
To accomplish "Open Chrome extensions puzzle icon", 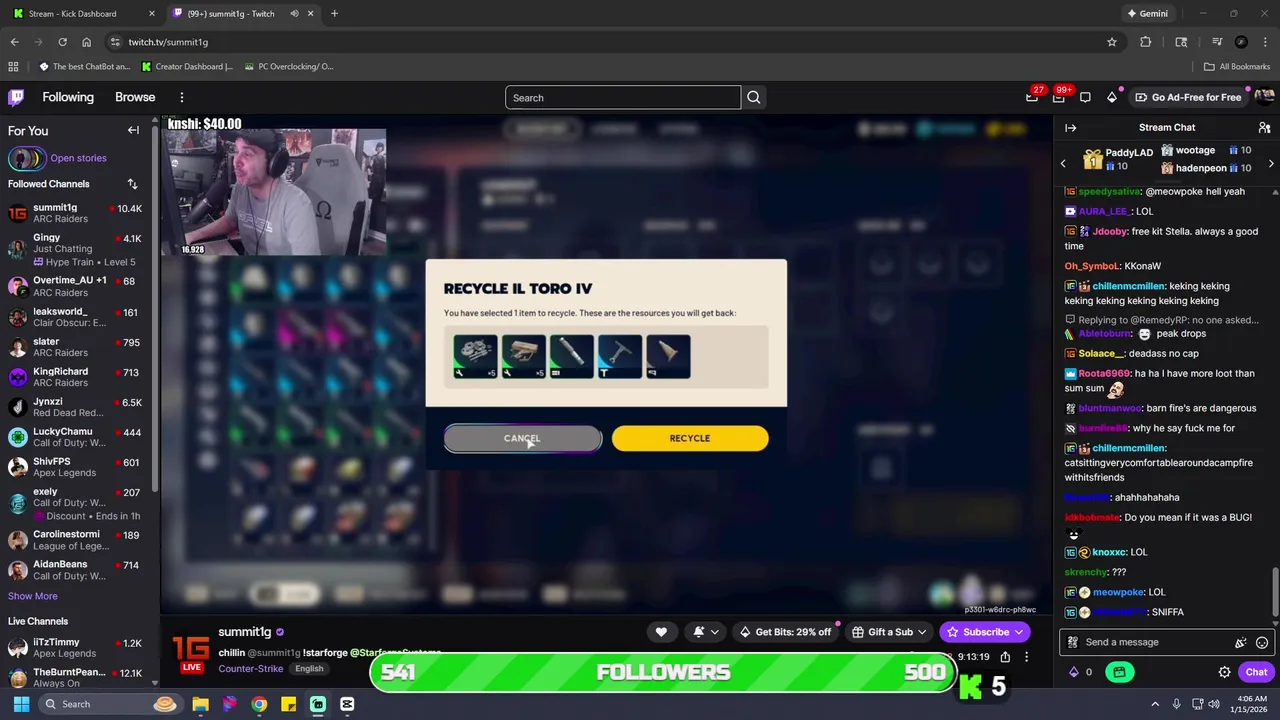I will click(x=1146, y=42).
